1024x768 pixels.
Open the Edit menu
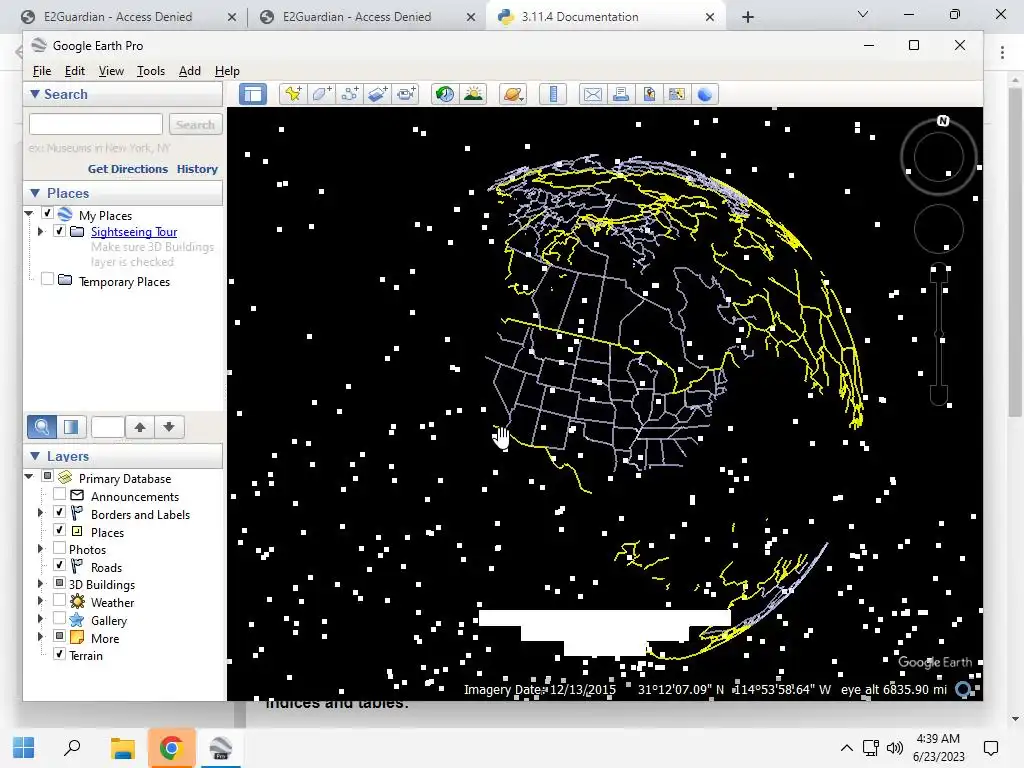(x=74, y=71)
